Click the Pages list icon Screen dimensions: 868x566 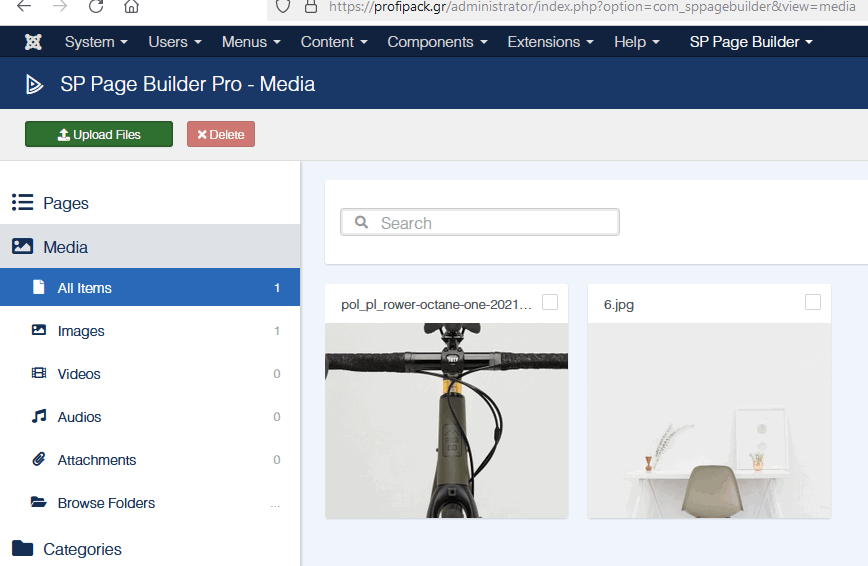(23, 202)
